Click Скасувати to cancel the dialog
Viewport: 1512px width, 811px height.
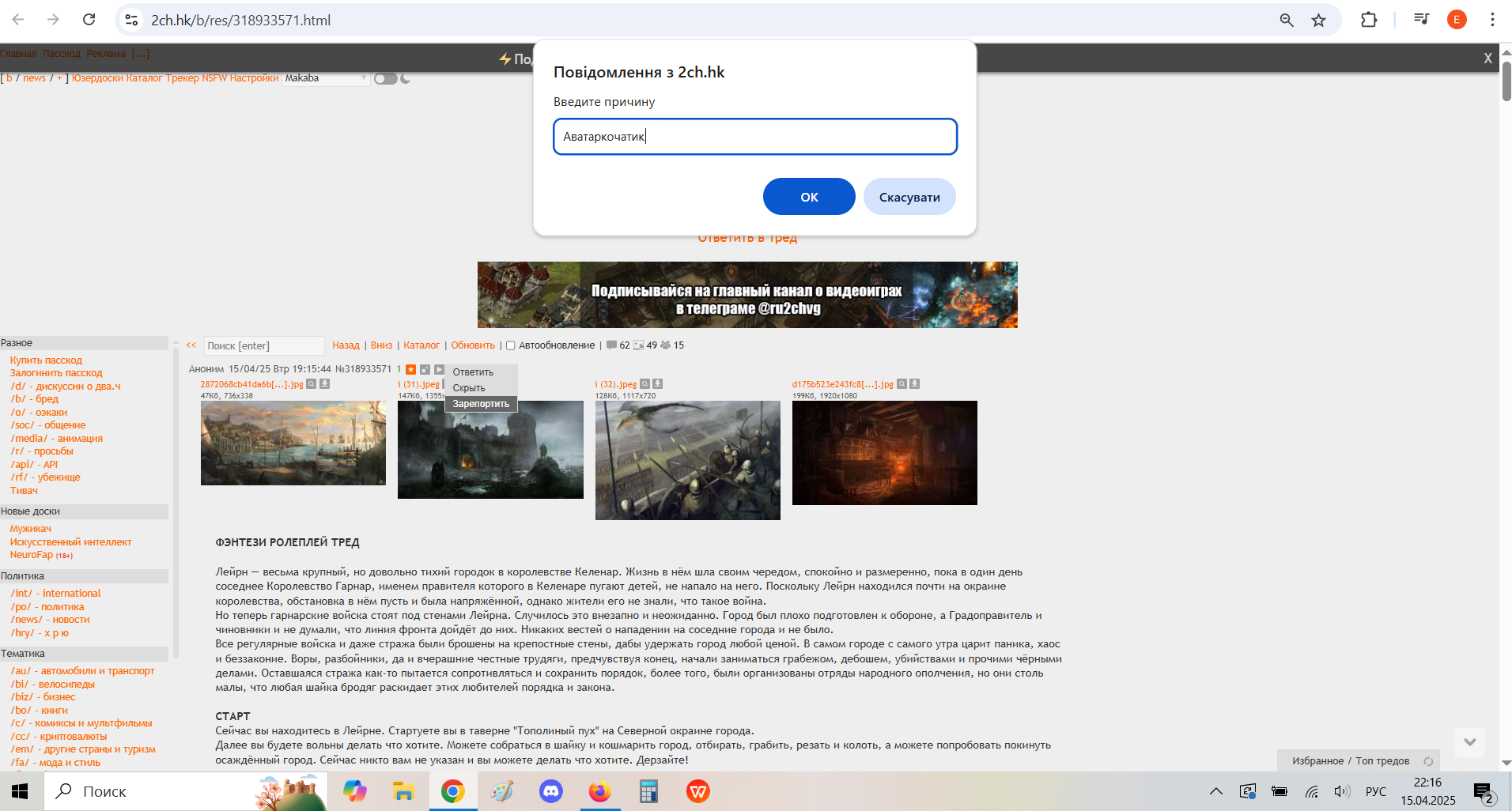tap(909, 197)
